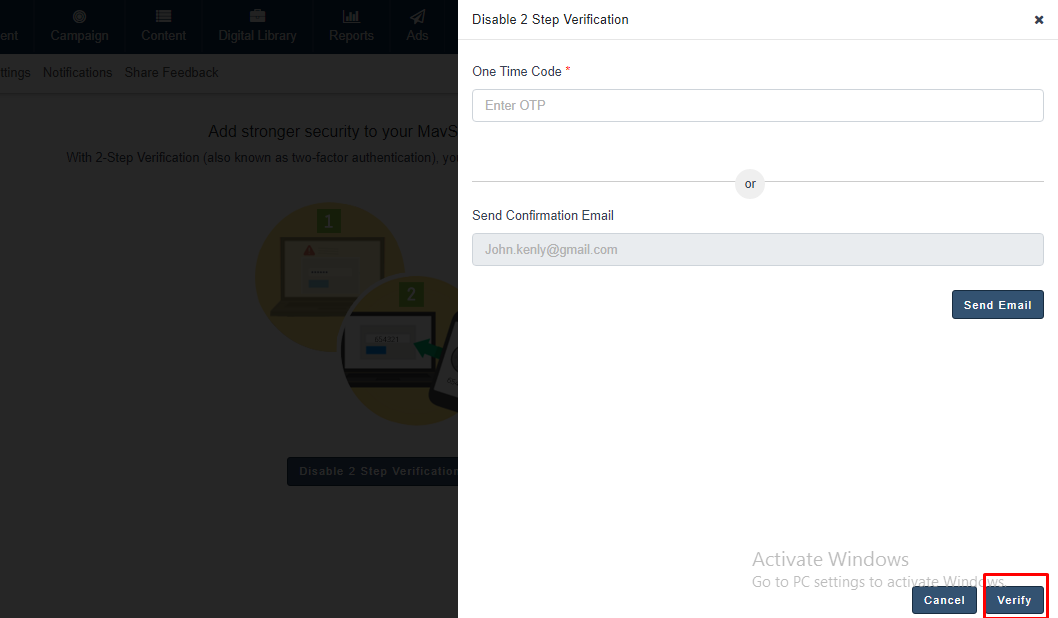Click the "or" divider badge
1058x618 pixels.
[750, 184]
